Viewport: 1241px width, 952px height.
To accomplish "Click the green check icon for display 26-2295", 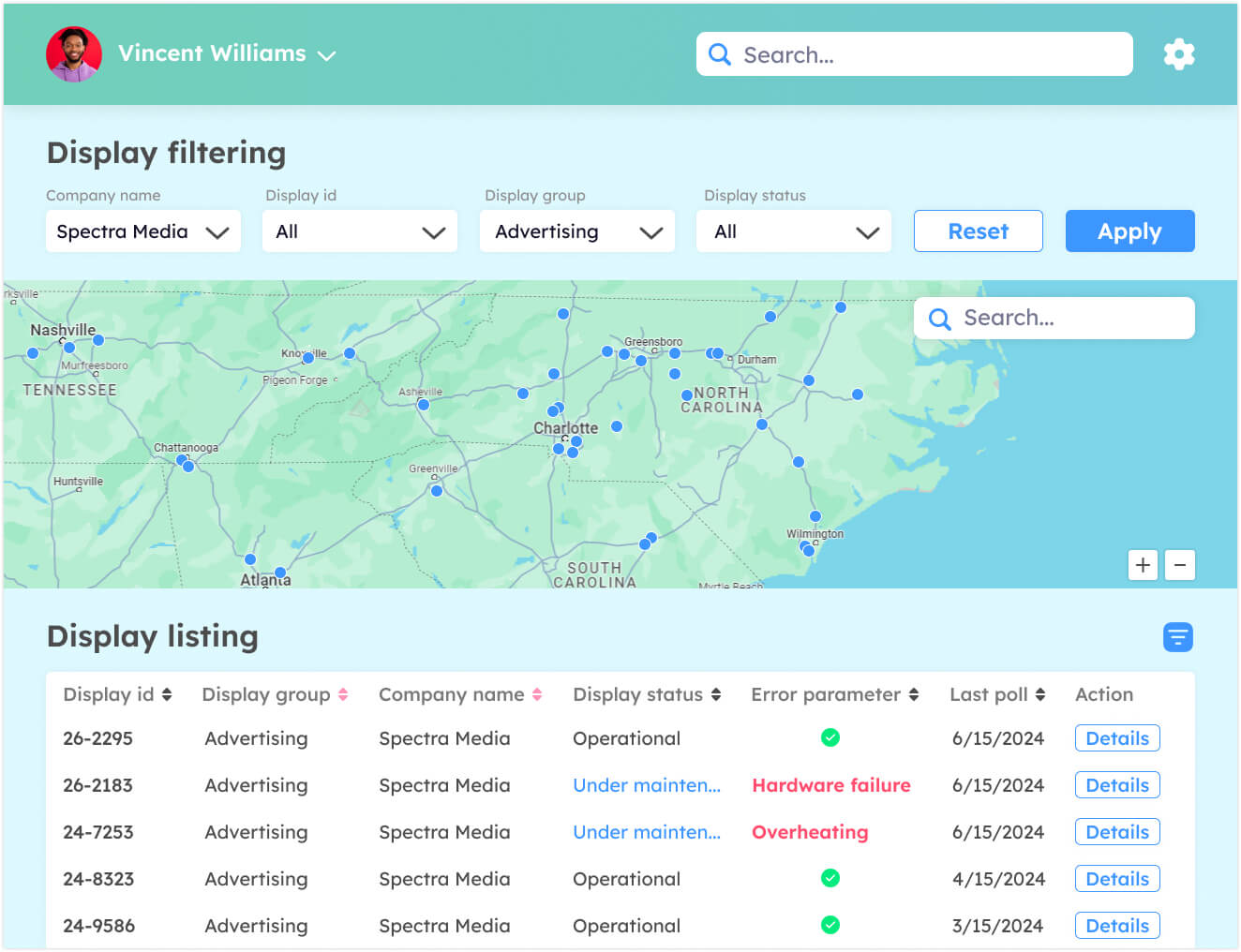I will (x=830, y=737).
